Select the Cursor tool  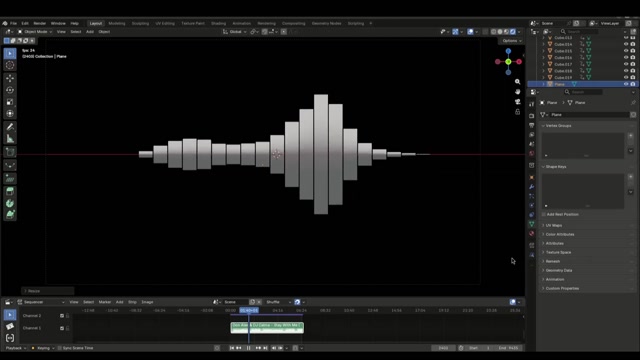(10, 65)
